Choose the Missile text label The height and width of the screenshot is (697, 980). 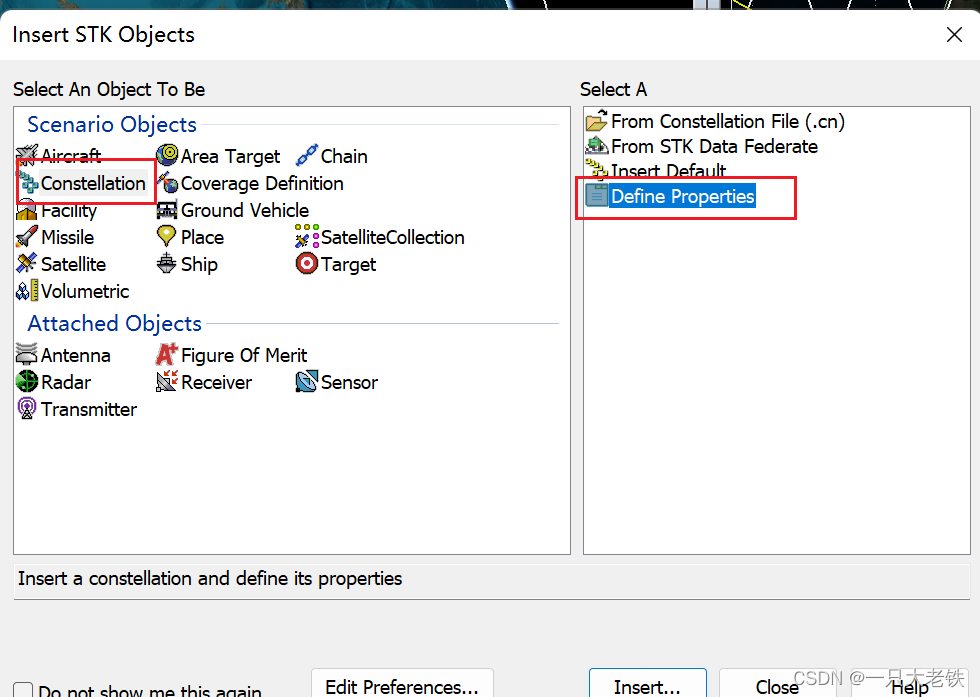coord(68,238)
